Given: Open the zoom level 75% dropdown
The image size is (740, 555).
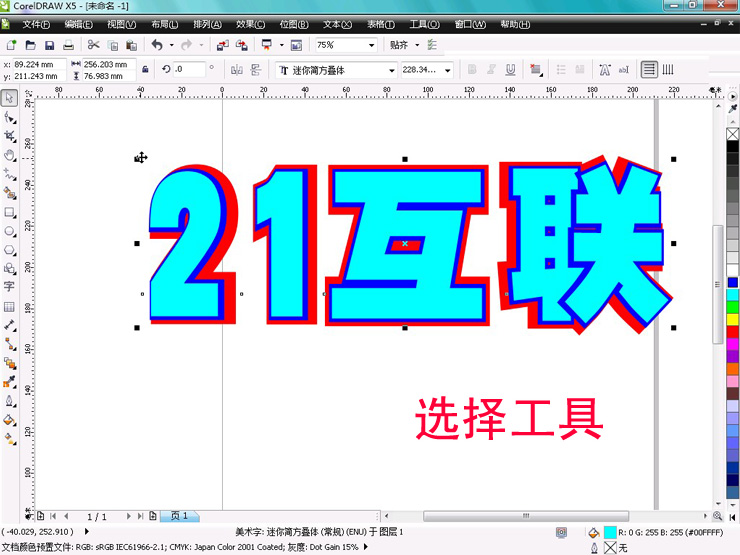Looking at the screenshot, I should [372, 45].
